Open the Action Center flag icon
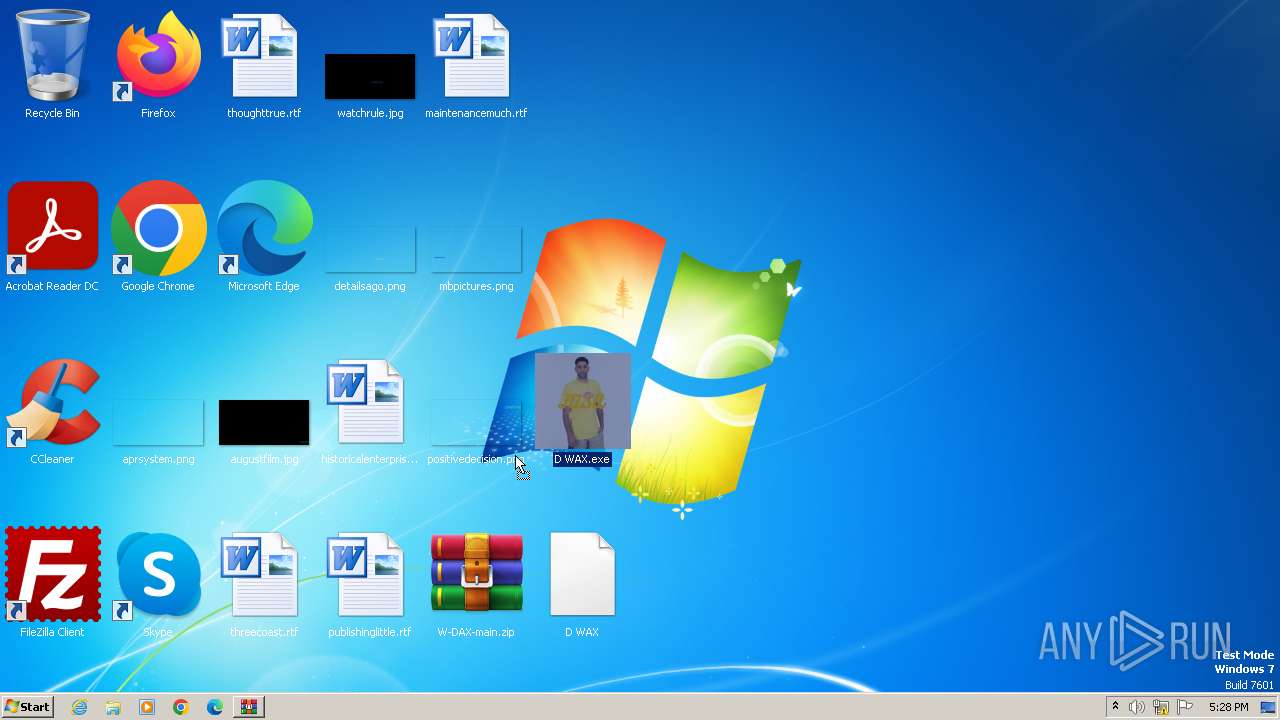Image resolution: width=1280 pixels, height=720 pixels. 1185,707
